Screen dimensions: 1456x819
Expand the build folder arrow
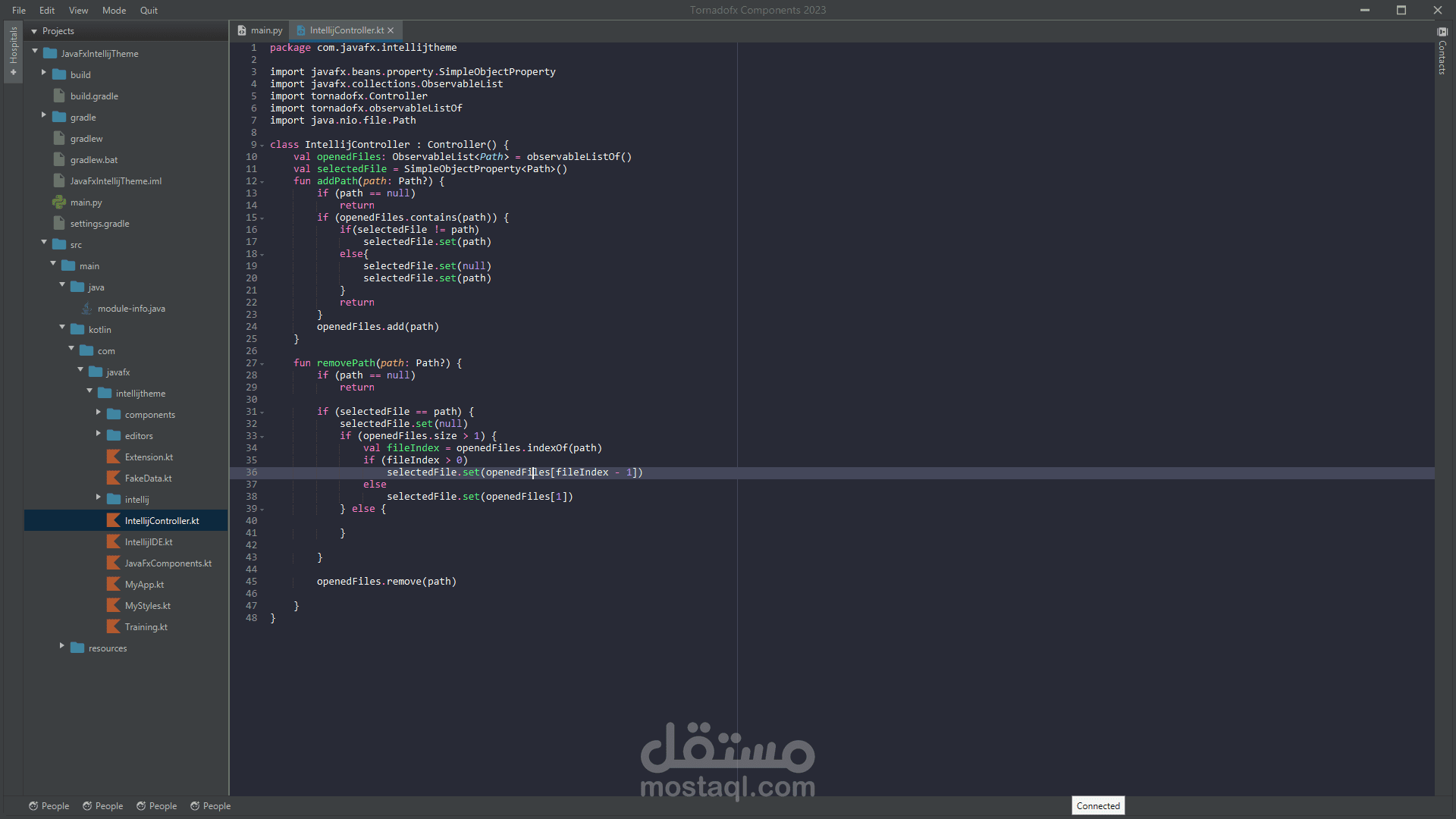[43, 73]
